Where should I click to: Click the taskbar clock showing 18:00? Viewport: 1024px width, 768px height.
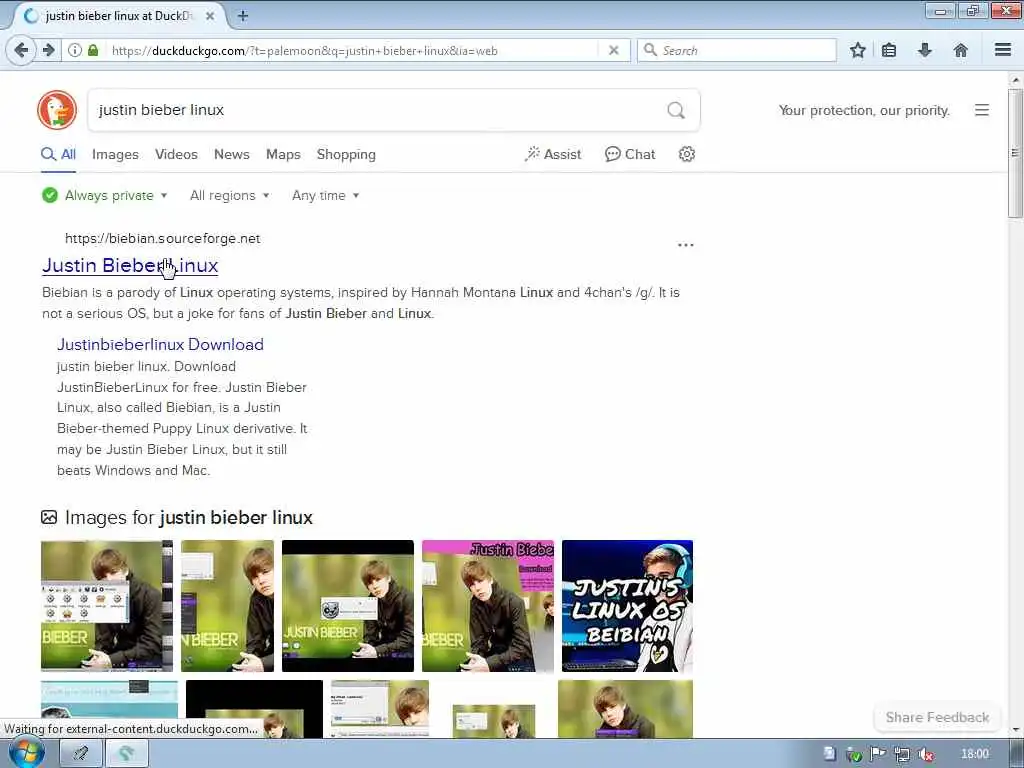pos(975,754)
